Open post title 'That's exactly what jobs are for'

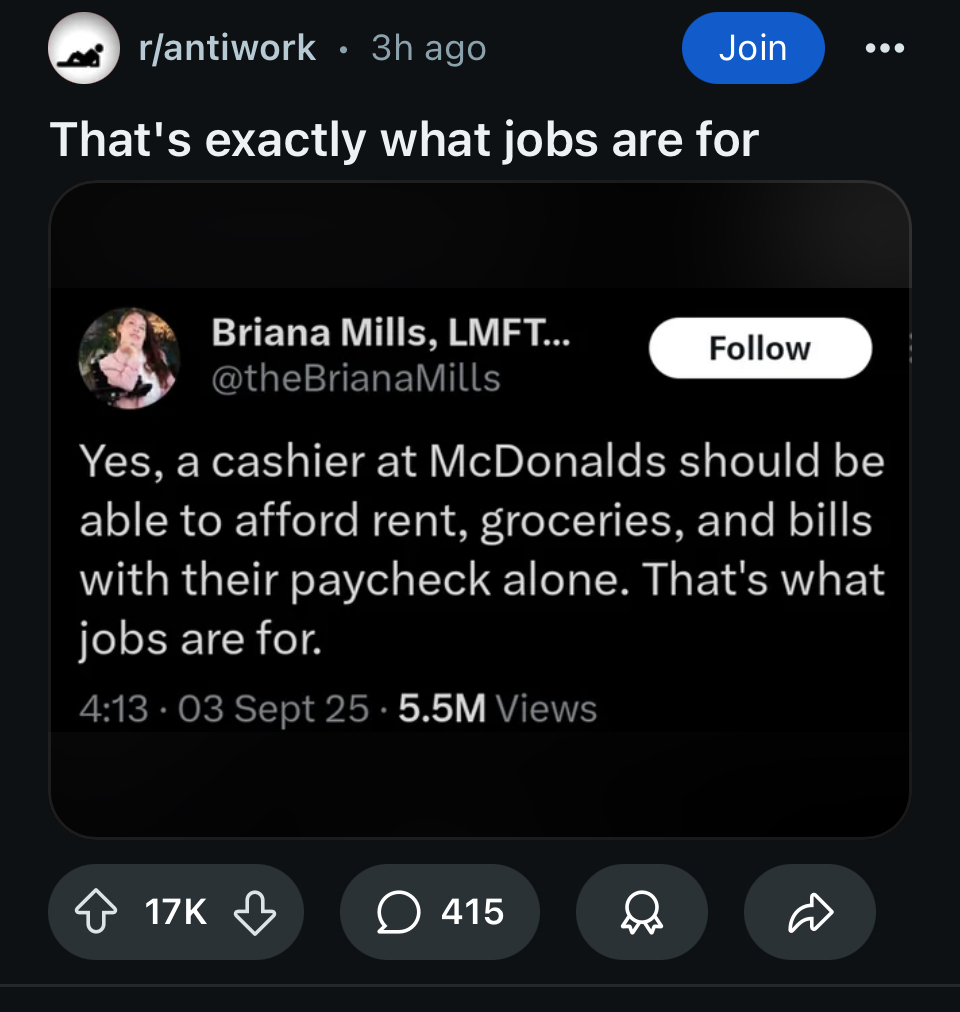pos(404,140)
